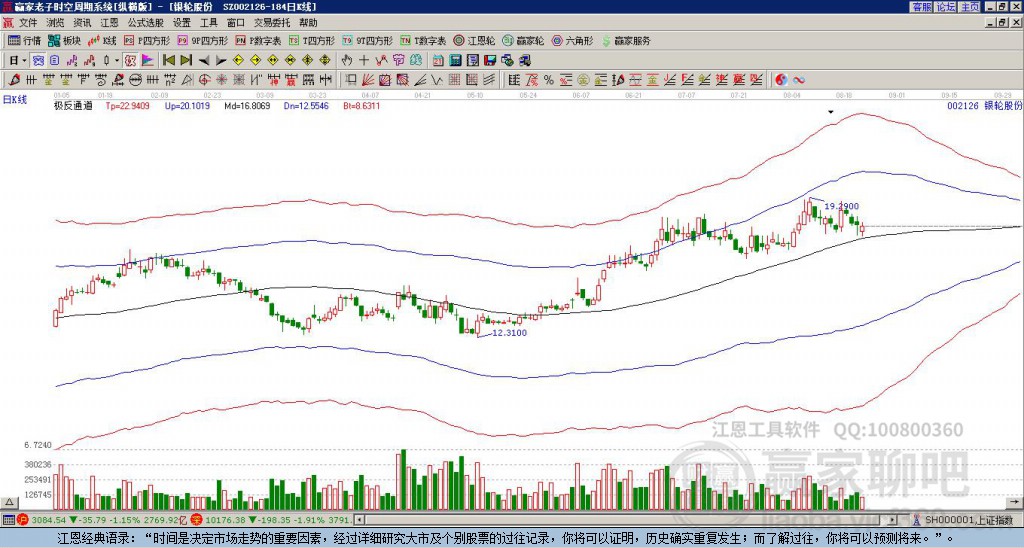Jump to the first bar icon
The image size is (1024, 548).
click(x=168, y=61)
